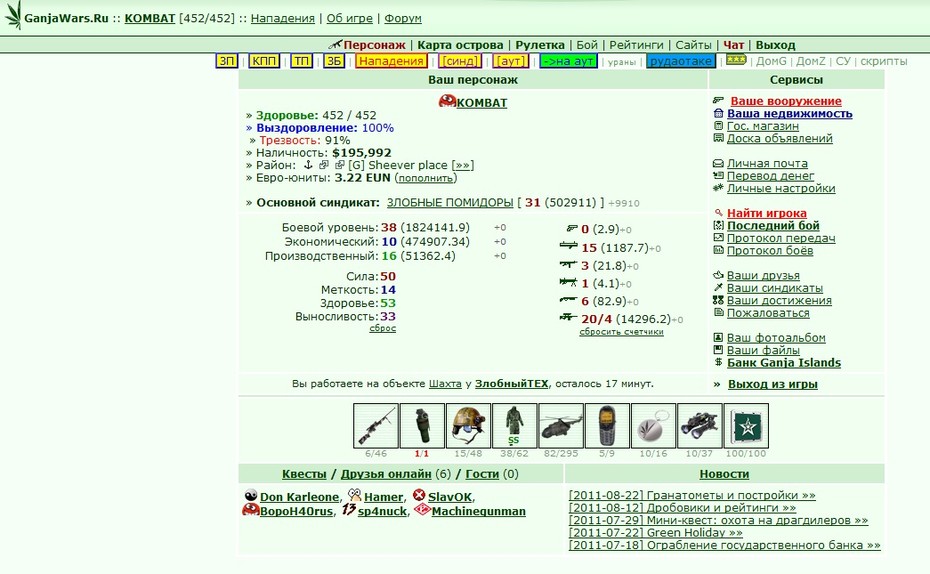The width and height of the screenshot is (930, 574).
Task: Click сбросить счетчики link
Action: coord(622,331)
